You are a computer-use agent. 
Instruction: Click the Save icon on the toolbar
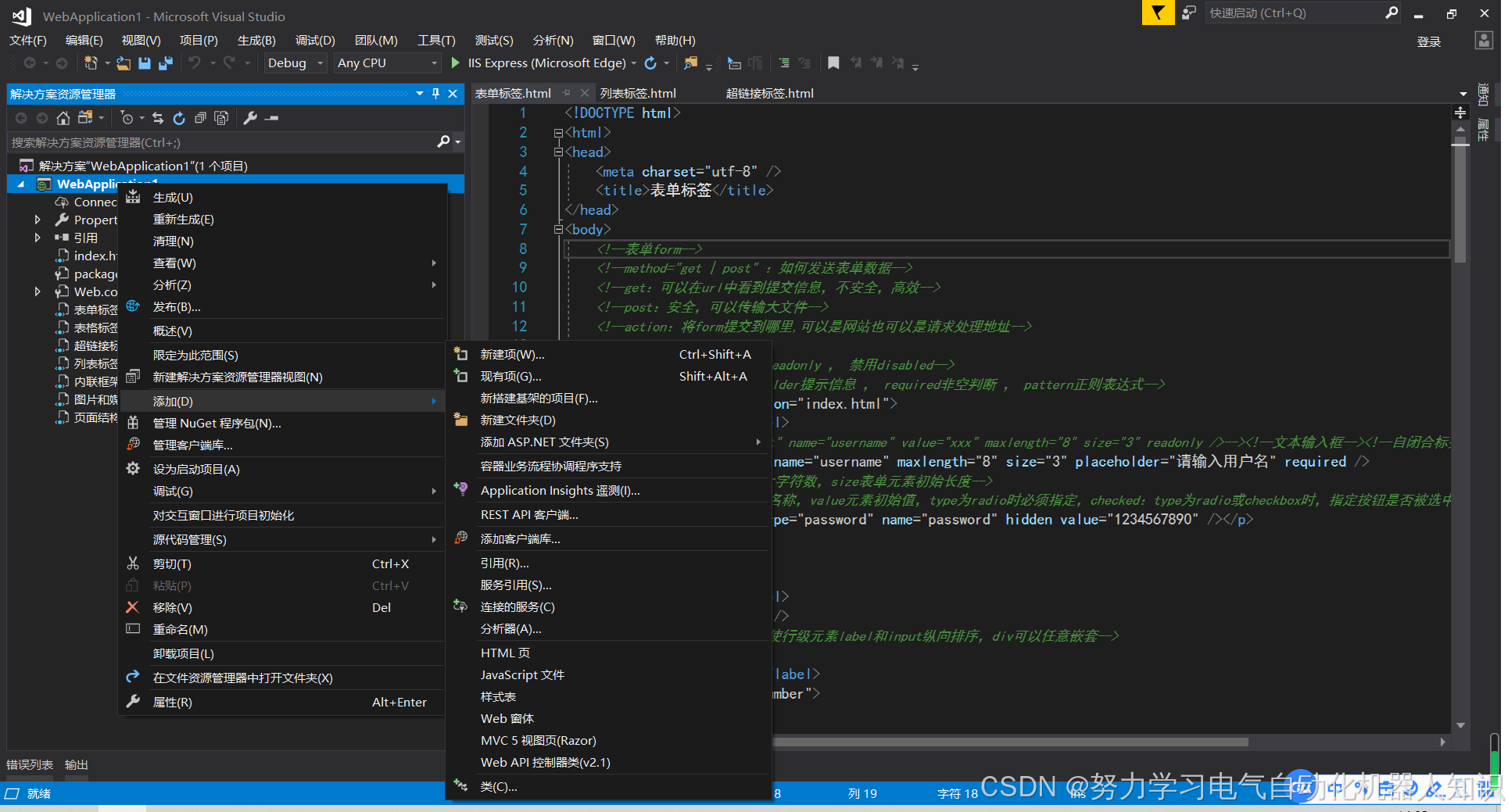pos(145,63)
